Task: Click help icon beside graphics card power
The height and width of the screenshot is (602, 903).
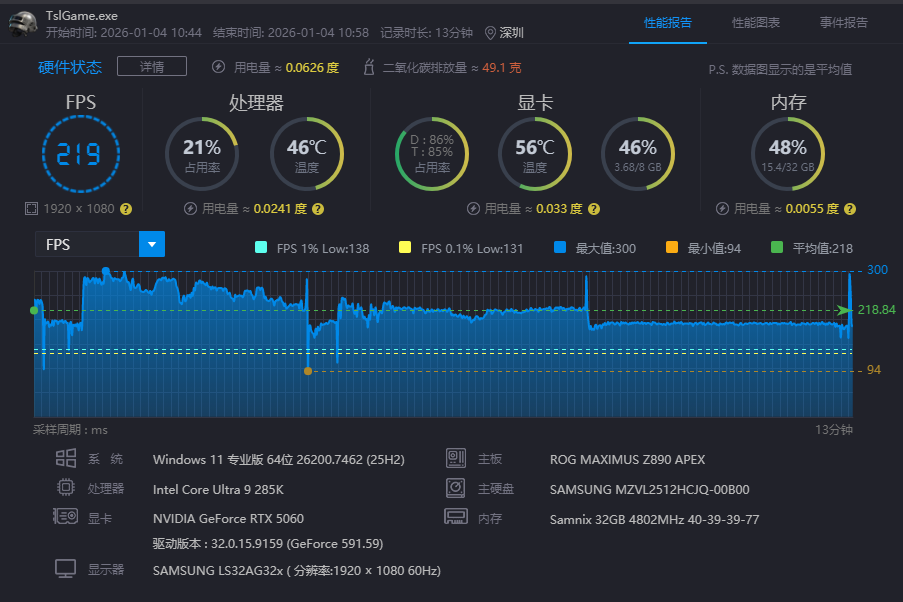Action: [x=593, y=209]
